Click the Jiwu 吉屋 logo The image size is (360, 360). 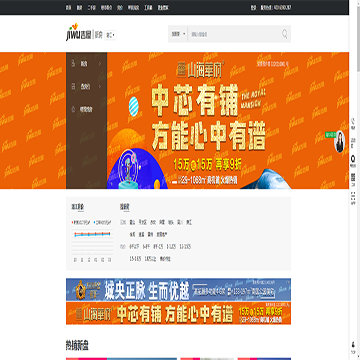coord(78,32)
